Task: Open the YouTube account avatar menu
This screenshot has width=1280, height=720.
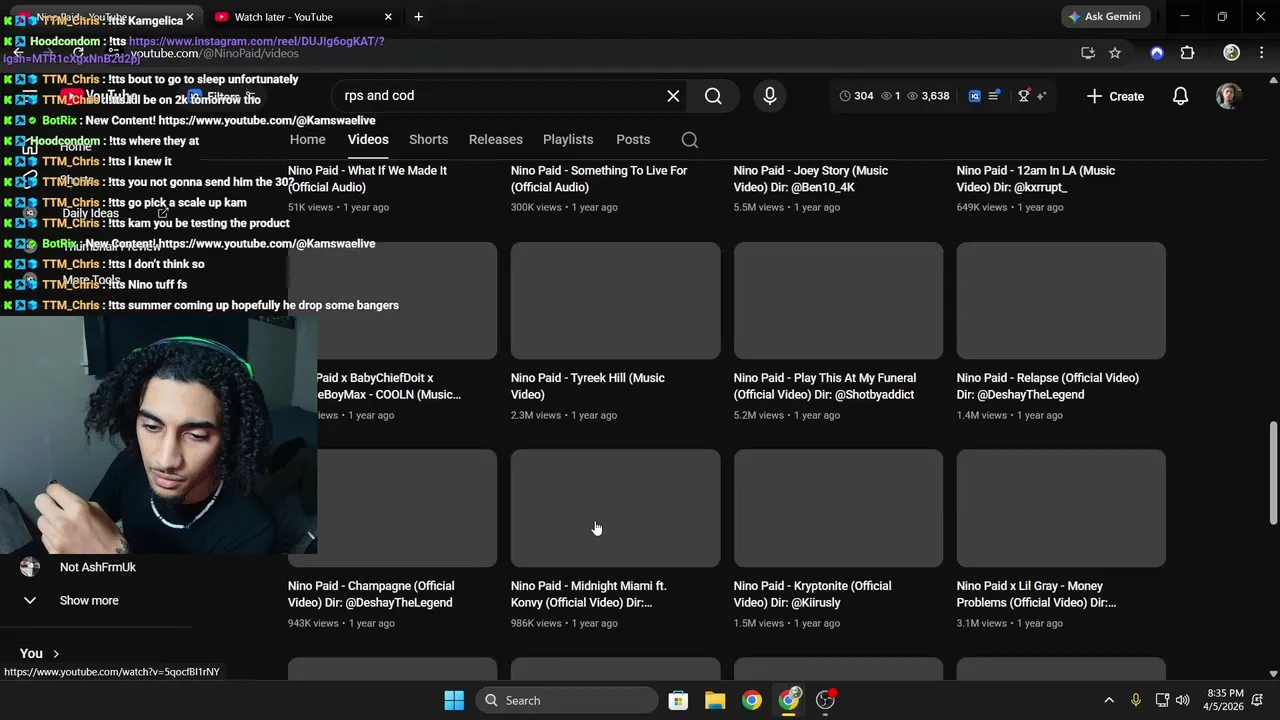Action: tap(1229, 96)
